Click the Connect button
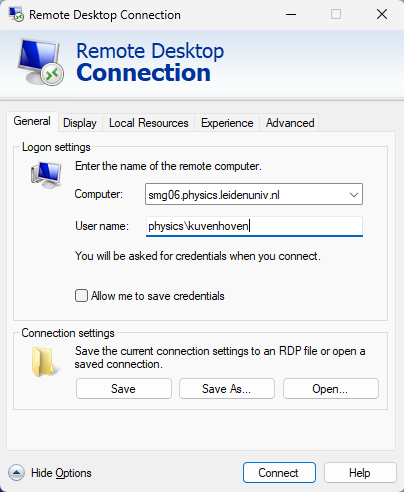The height and width of the screenshot is (492, 404). 279,473
